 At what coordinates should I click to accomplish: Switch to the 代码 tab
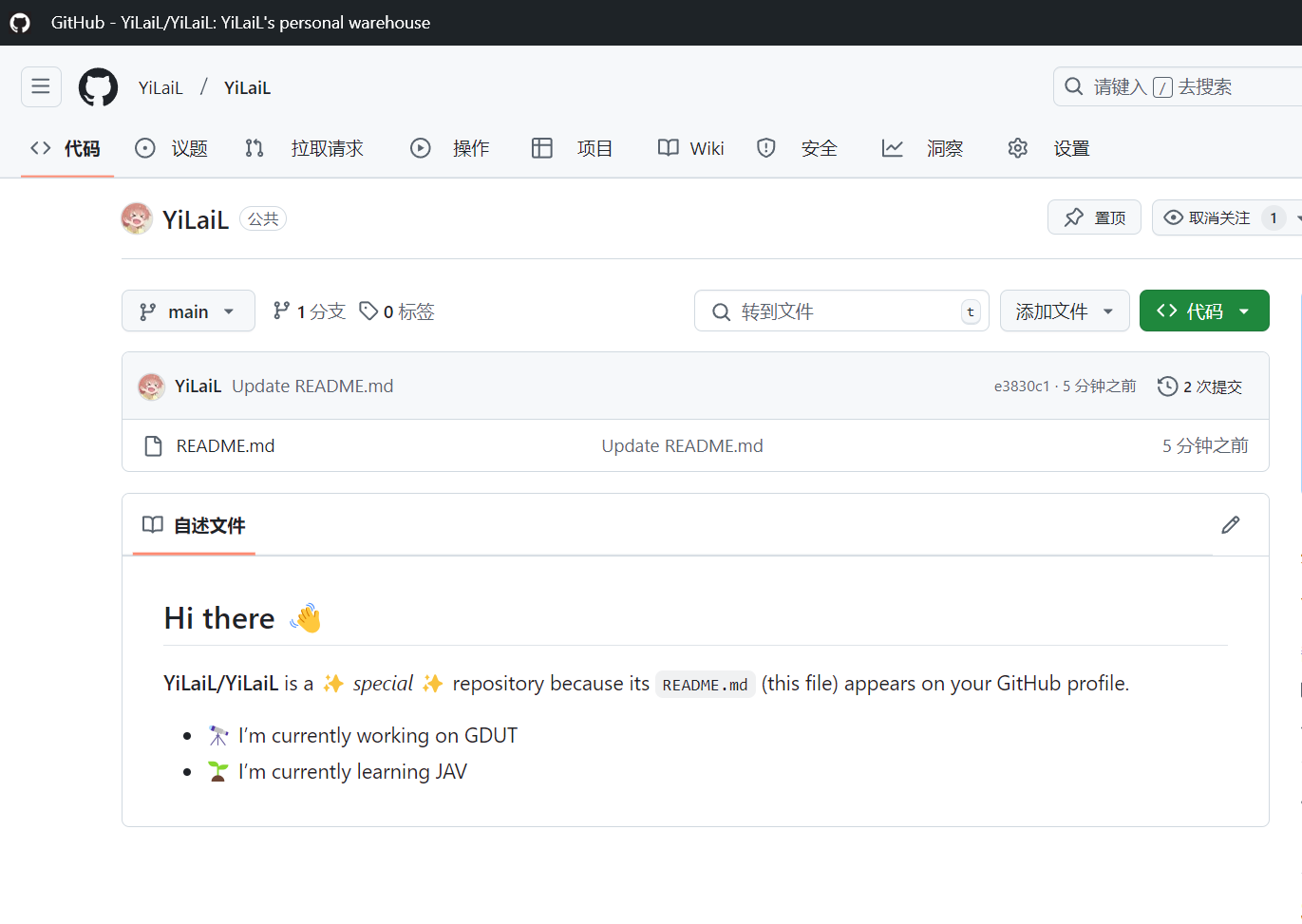[x=66, y=148]
